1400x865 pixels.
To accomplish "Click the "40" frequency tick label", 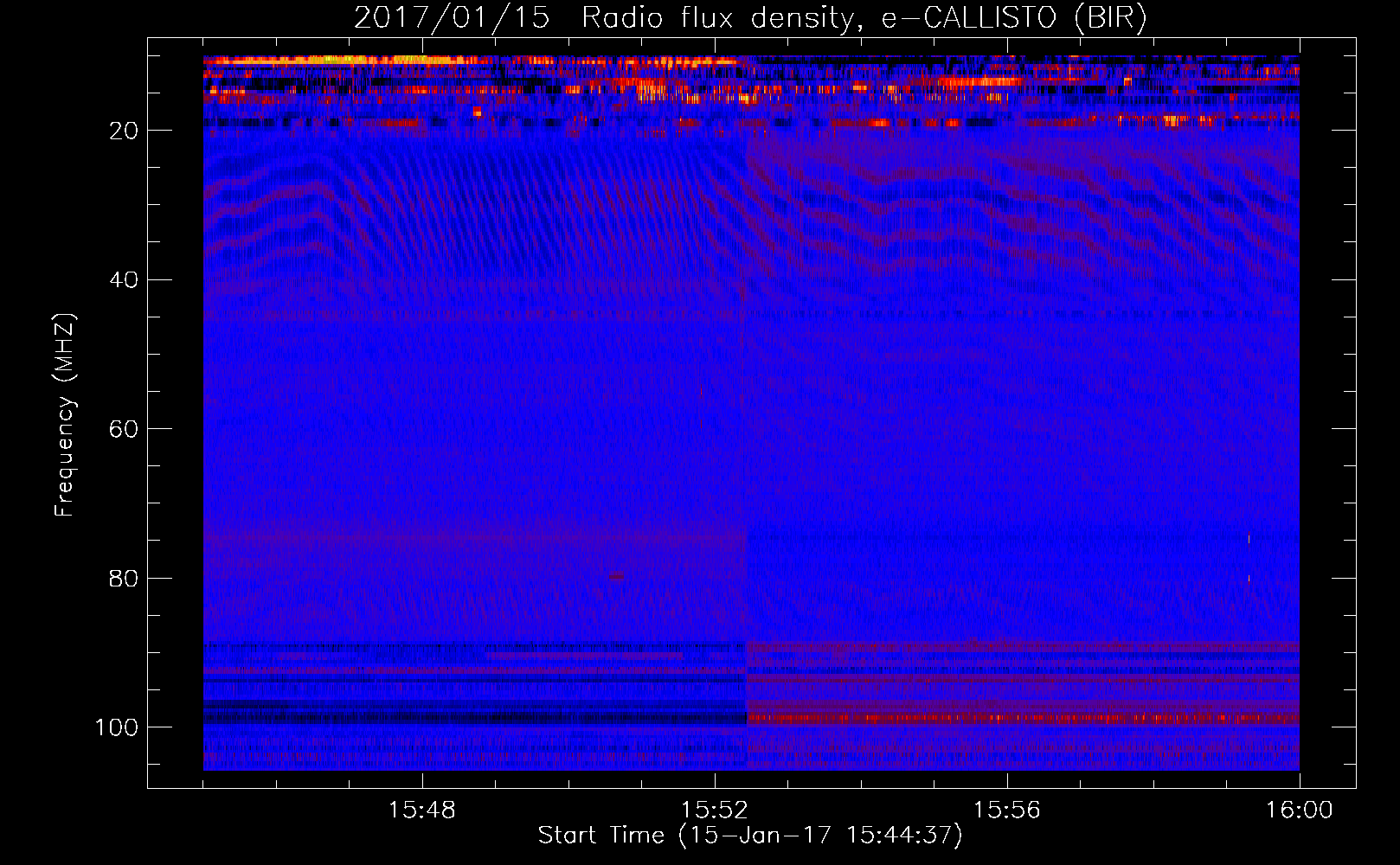I will pyautogui.click(x=124, y=280).
